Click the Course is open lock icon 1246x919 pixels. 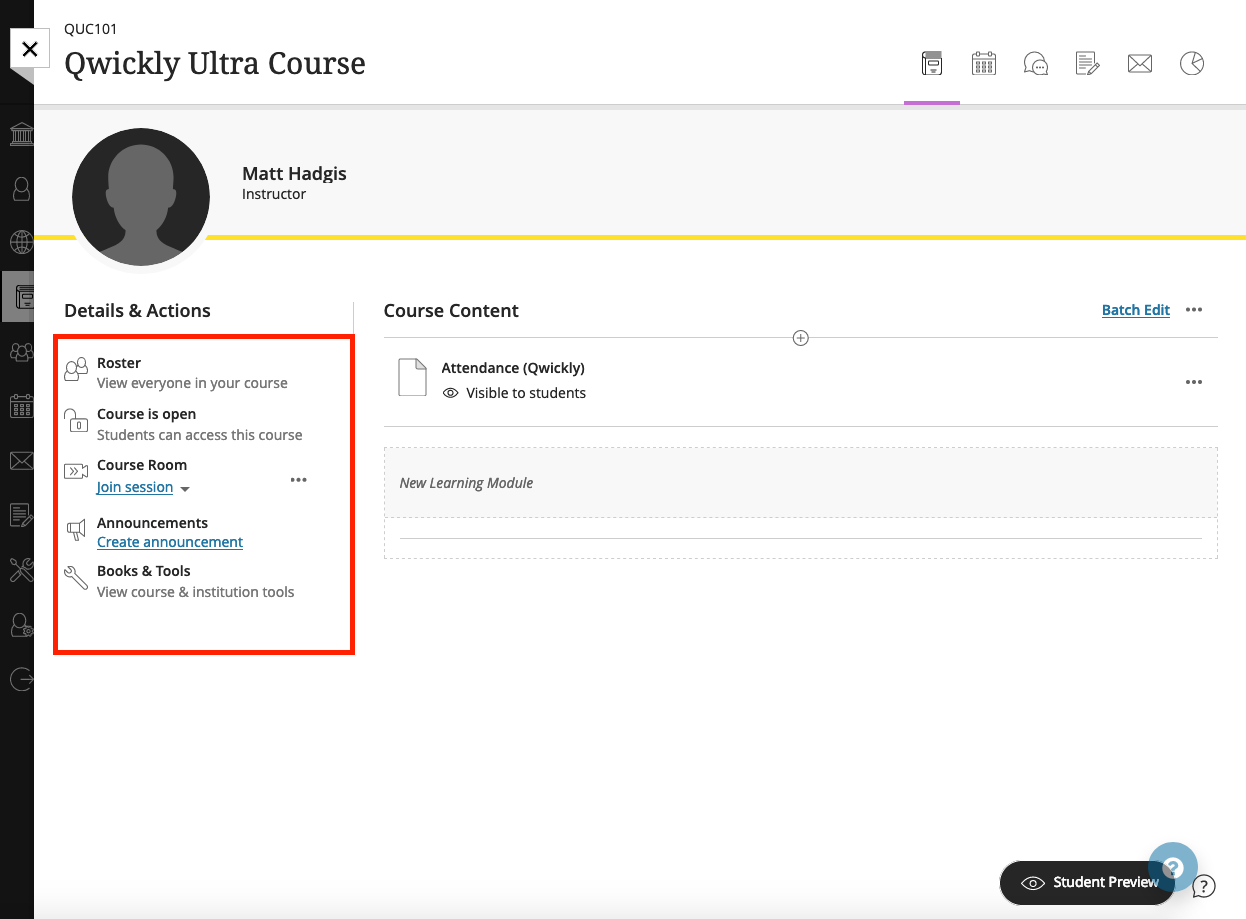[76, 420]
